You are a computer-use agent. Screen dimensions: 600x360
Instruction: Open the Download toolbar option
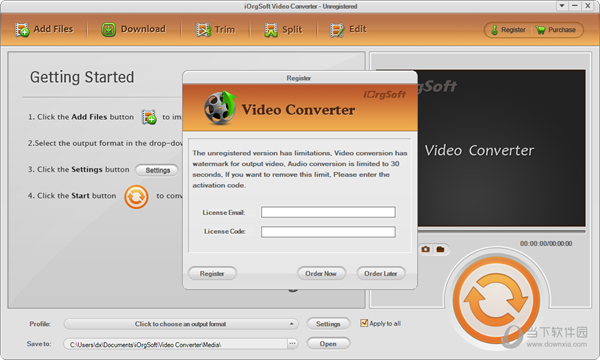pos(134,29)
